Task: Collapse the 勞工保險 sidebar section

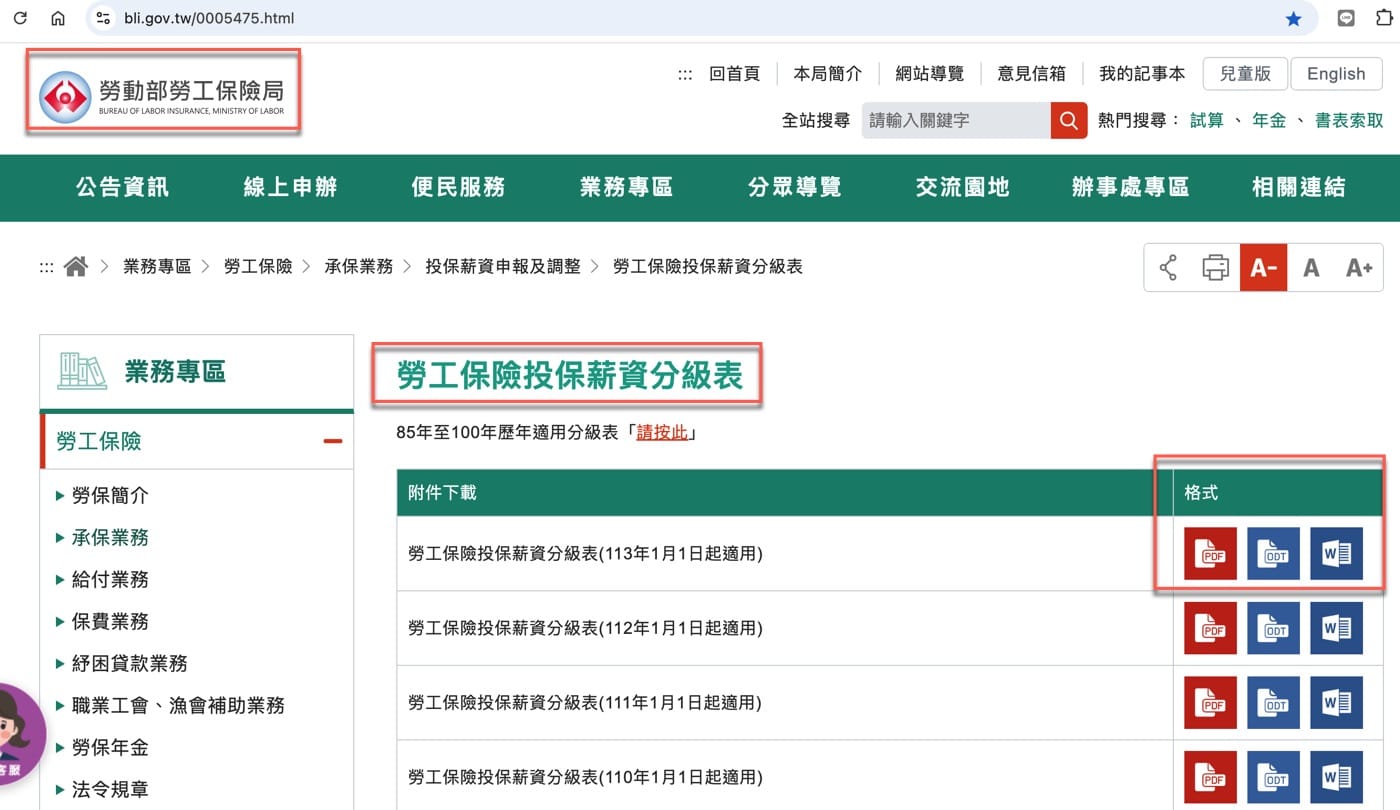Action: coord(333,441)
